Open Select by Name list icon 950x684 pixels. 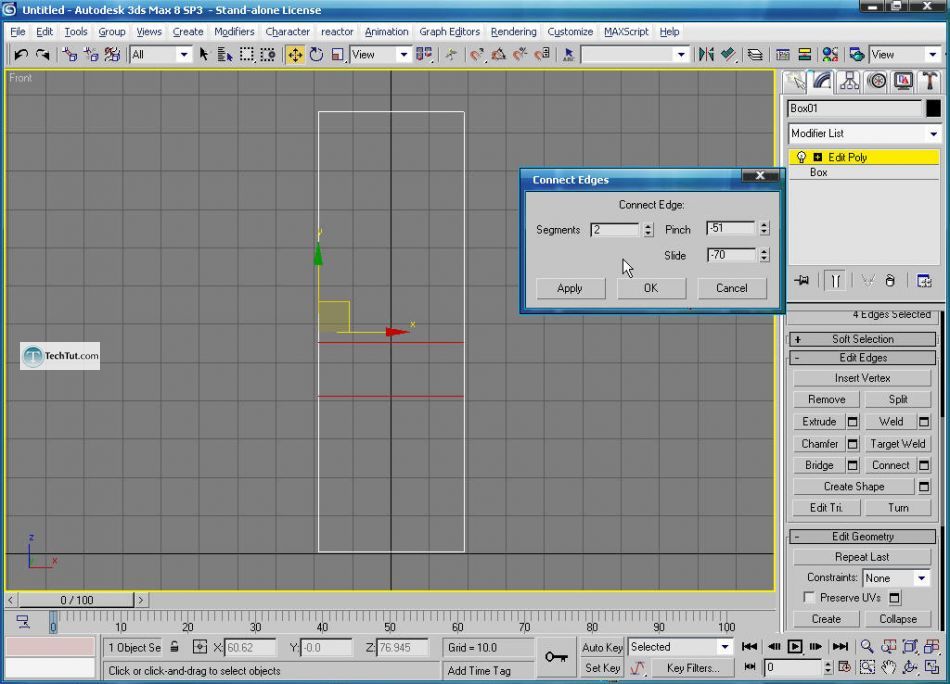tap(225, 55)
